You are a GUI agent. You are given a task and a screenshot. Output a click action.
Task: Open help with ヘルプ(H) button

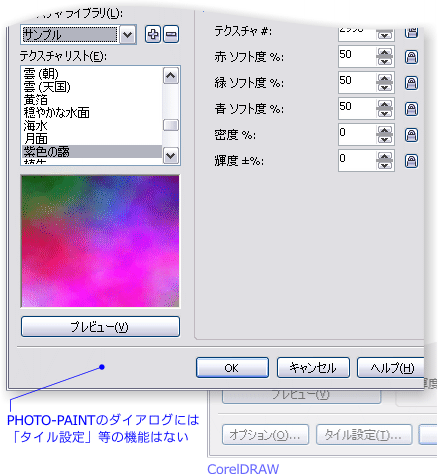pos(391,368)
